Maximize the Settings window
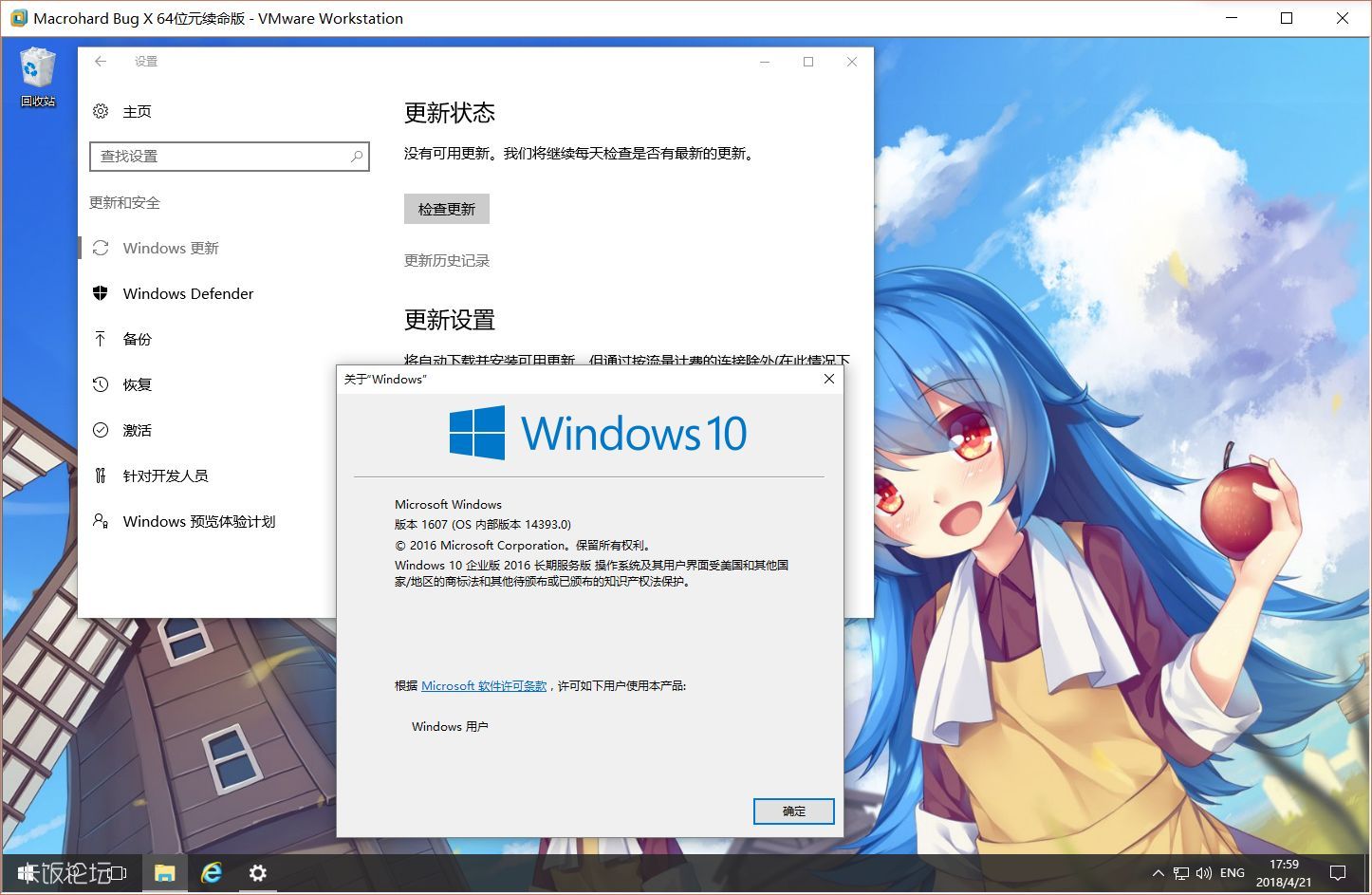Viewport: 1372px width, 895px height. pos(808,62)
